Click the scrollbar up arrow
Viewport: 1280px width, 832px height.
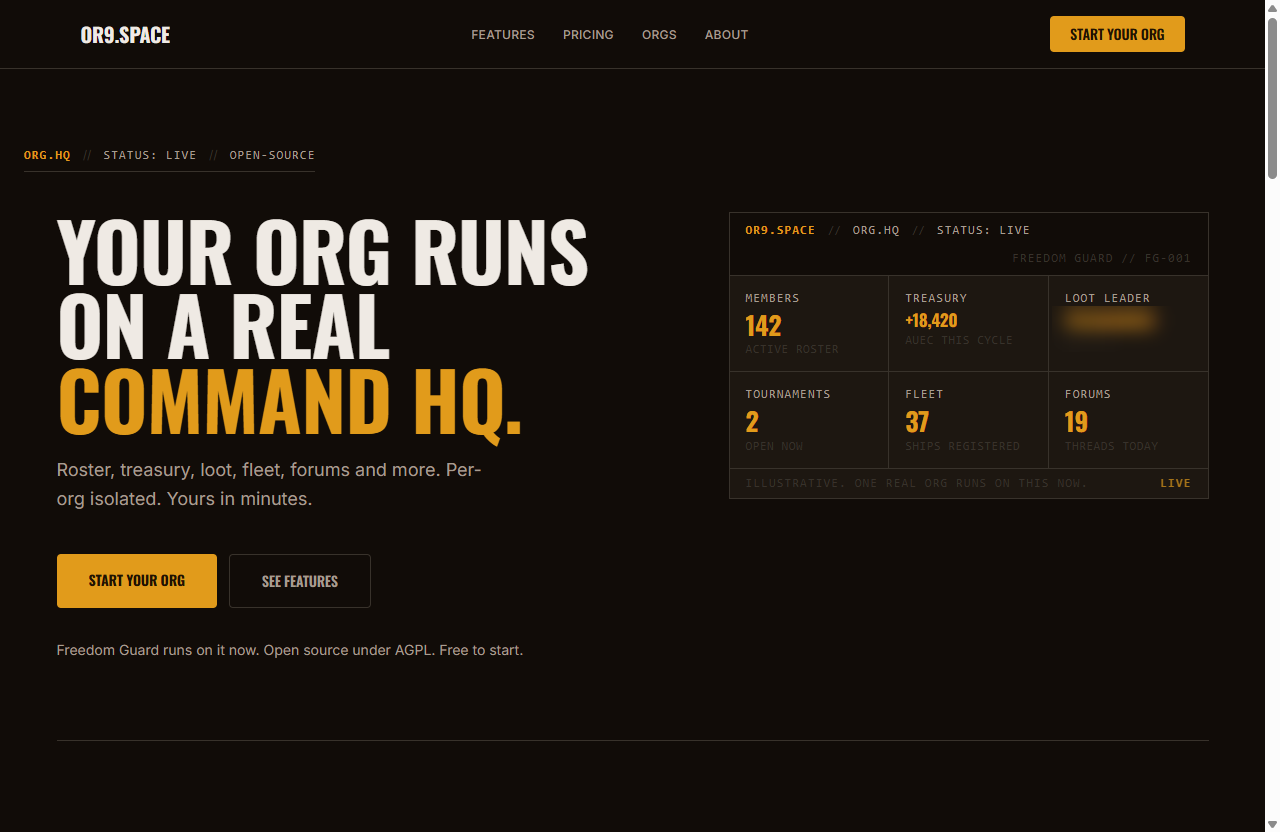click(1272, 8)
